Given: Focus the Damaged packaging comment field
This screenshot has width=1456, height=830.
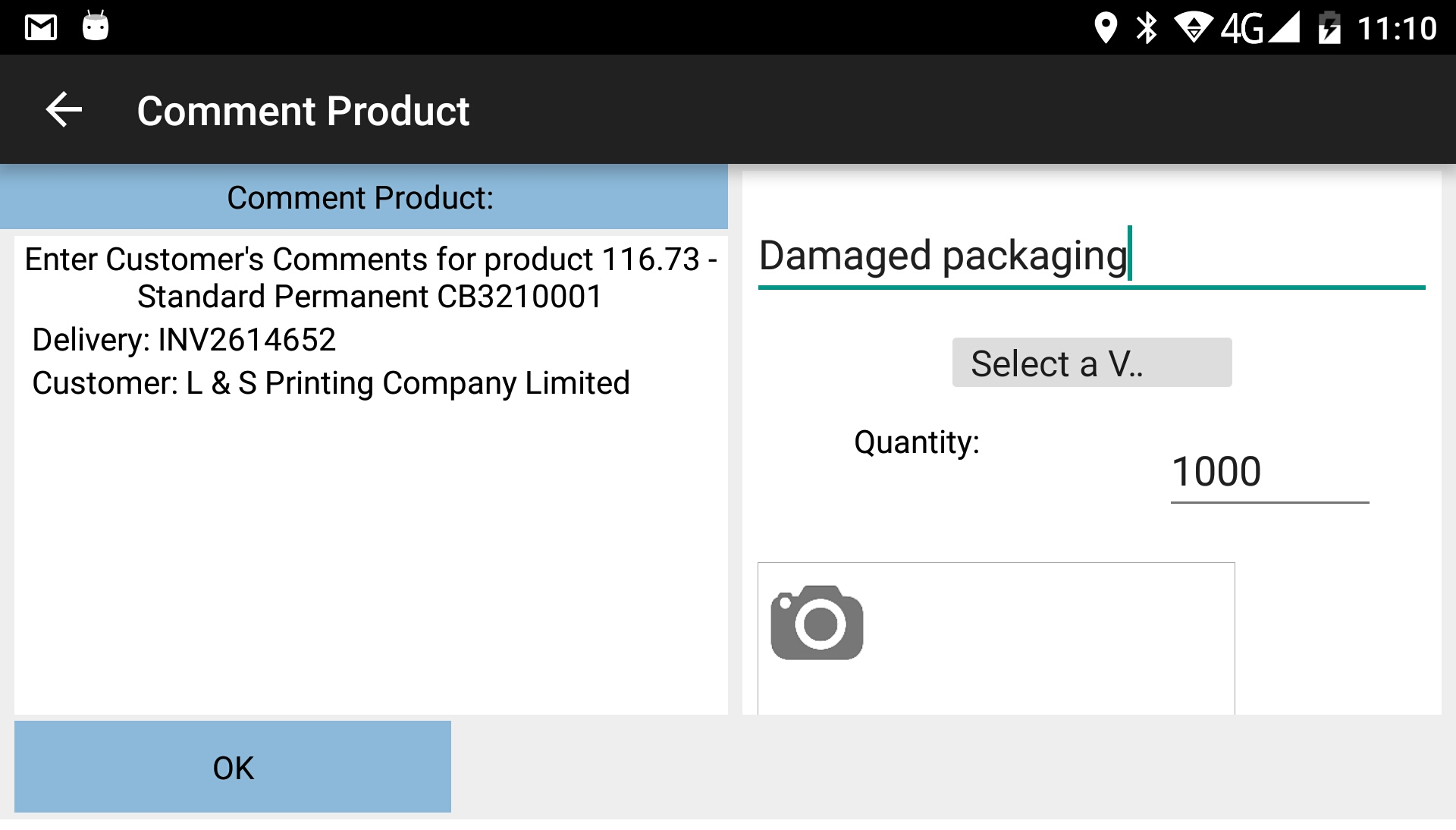Looking at the screenshot, I should pyautogui.click(x=1092, y=256).
